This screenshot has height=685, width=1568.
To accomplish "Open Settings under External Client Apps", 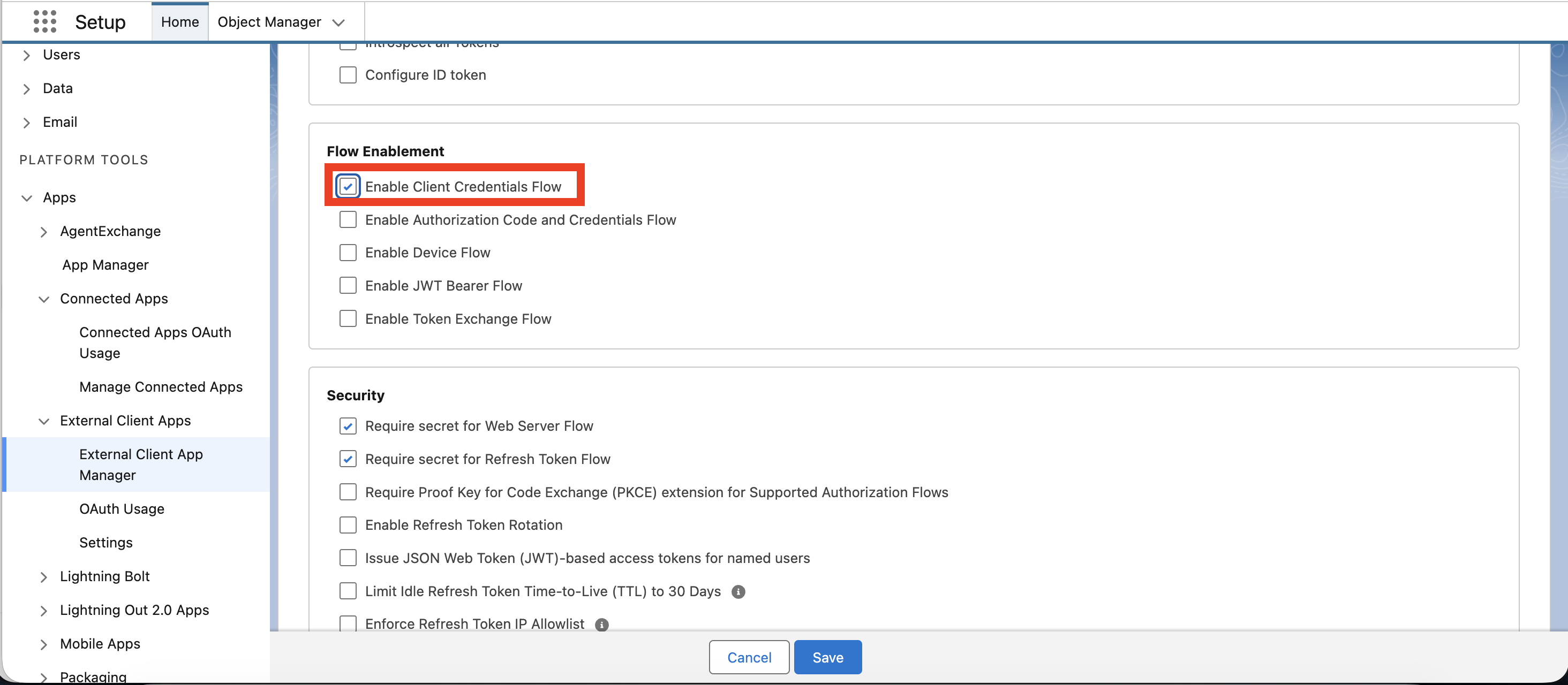I will coord(106,543).
